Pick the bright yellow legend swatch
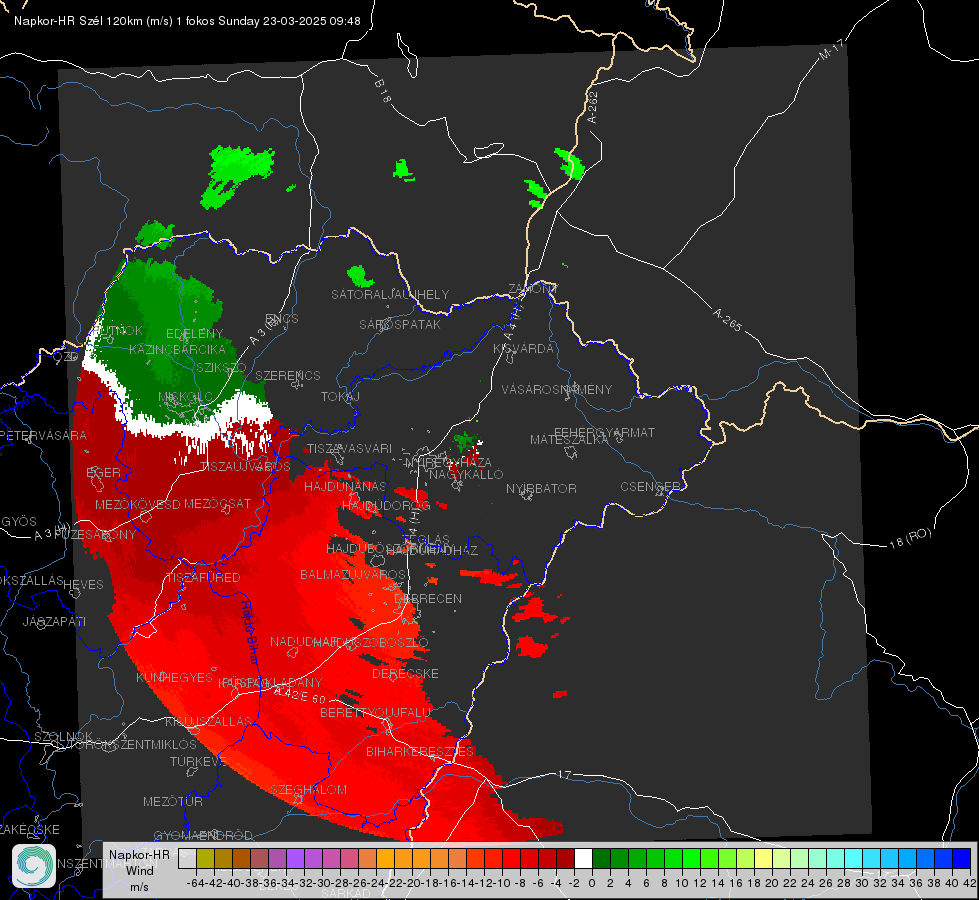Viewport: 979px width, 900px height. tap(764, 859)
